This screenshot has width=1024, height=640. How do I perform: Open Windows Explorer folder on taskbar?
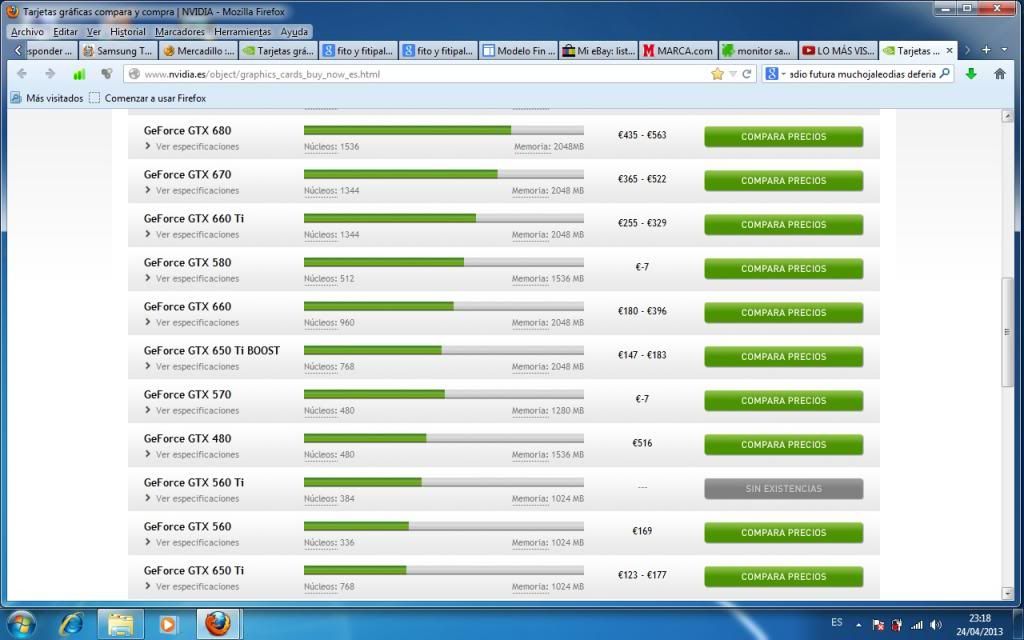(120, 624)
